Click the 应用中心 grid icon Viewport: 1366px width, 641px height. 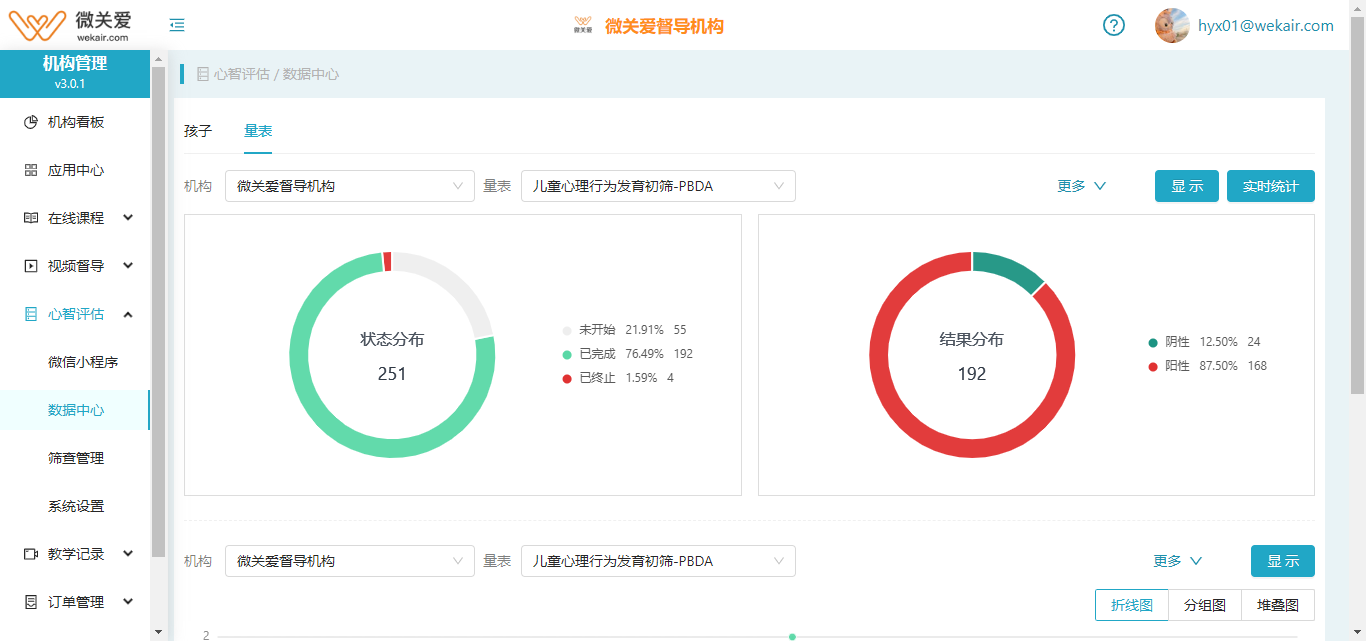(x=31, y=170)
